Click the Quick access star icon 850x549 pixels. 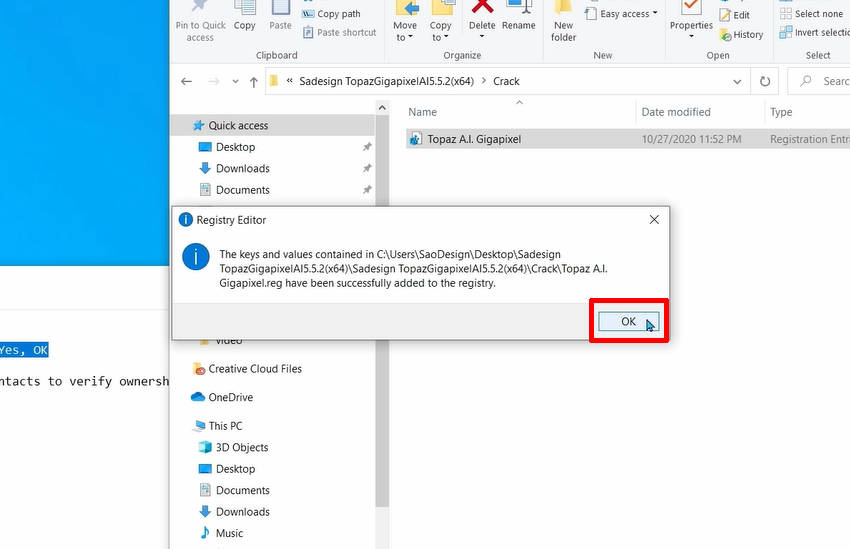[x=198, y=126]
